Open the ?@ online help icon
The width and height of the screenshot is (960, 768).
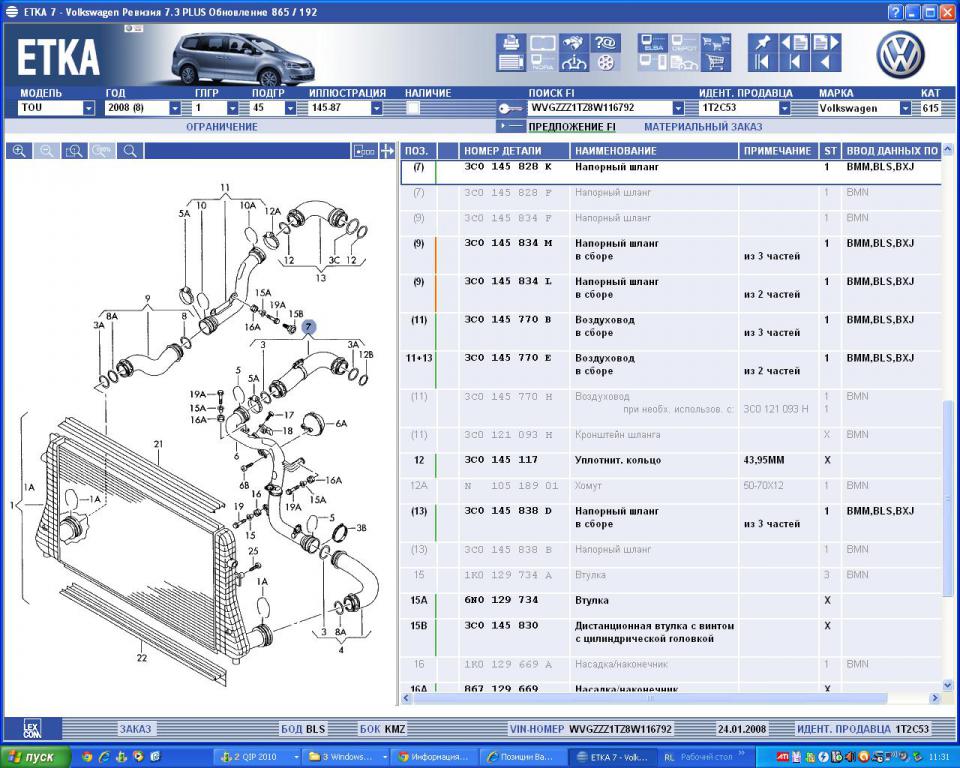click(x=605, y=43)
